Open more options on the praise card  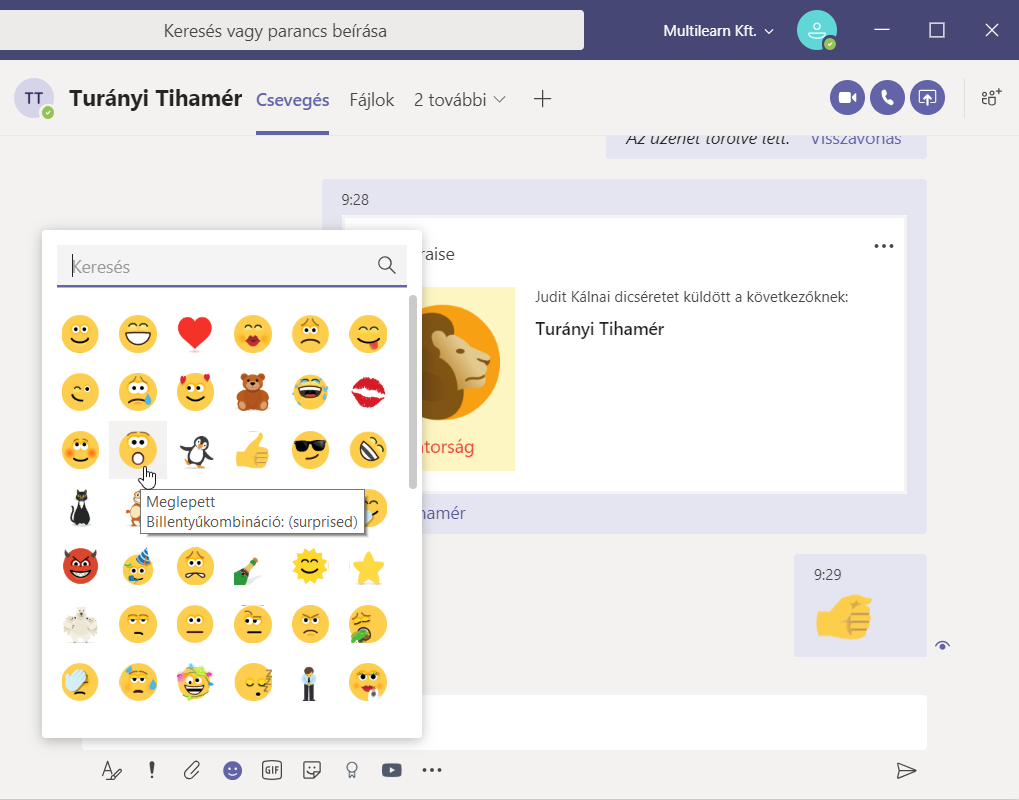pos(883,246)
